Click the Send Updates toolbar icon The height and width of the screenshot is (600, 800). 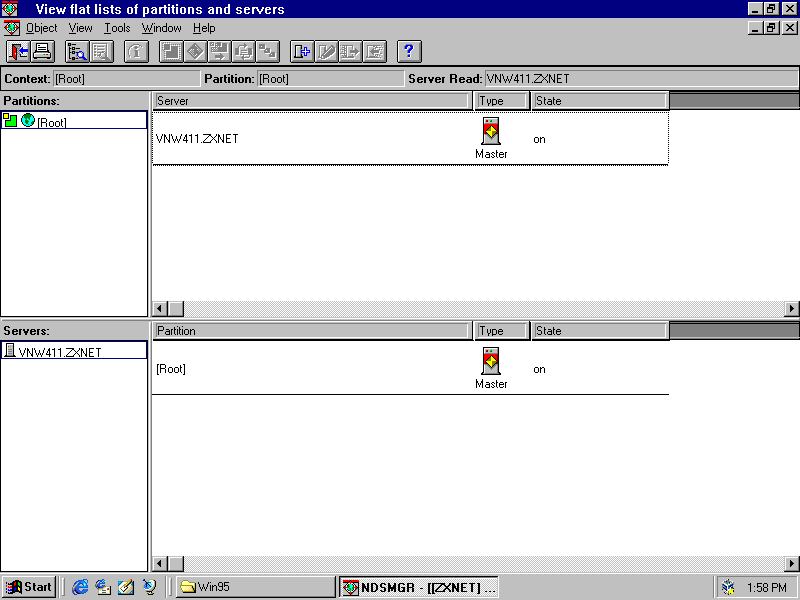351,52
